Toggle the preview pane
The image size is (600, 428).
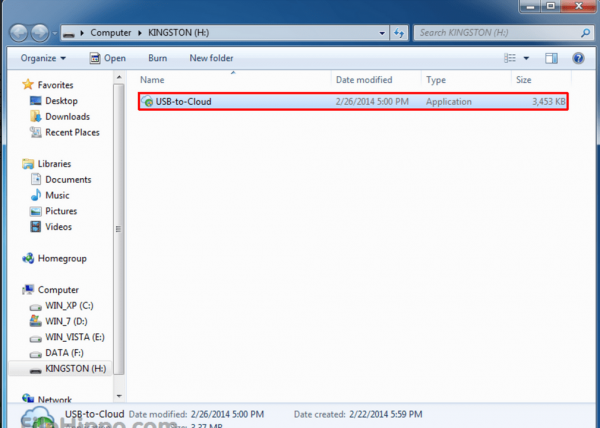551,58
